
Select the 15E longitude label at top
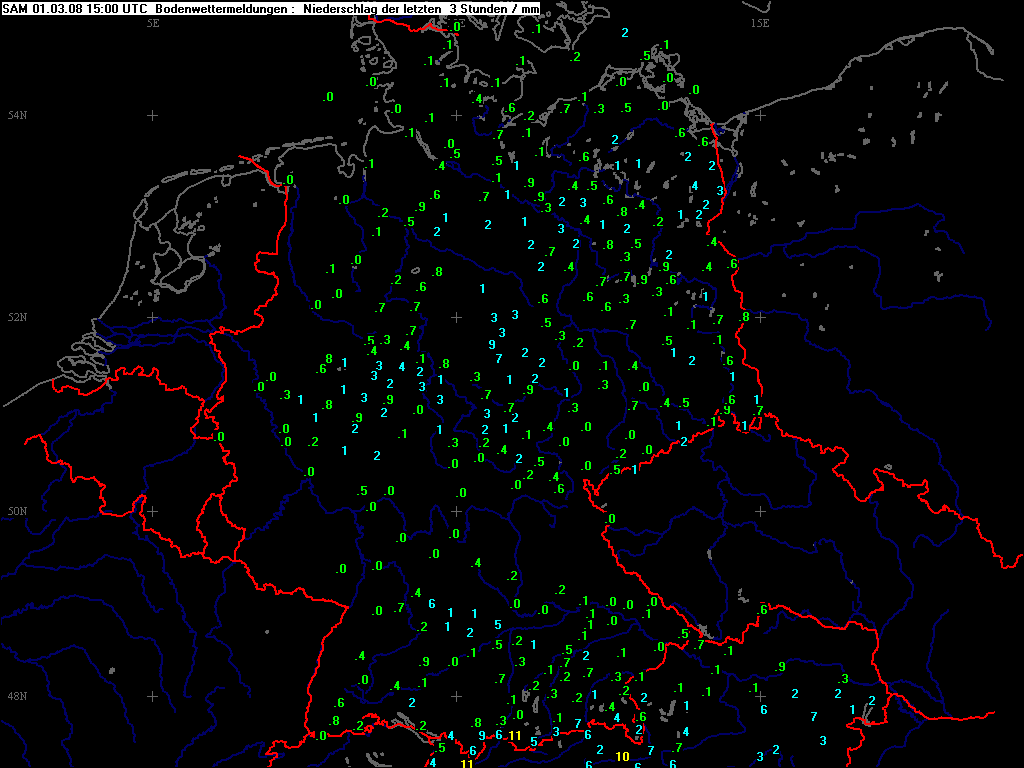(760, 22)
